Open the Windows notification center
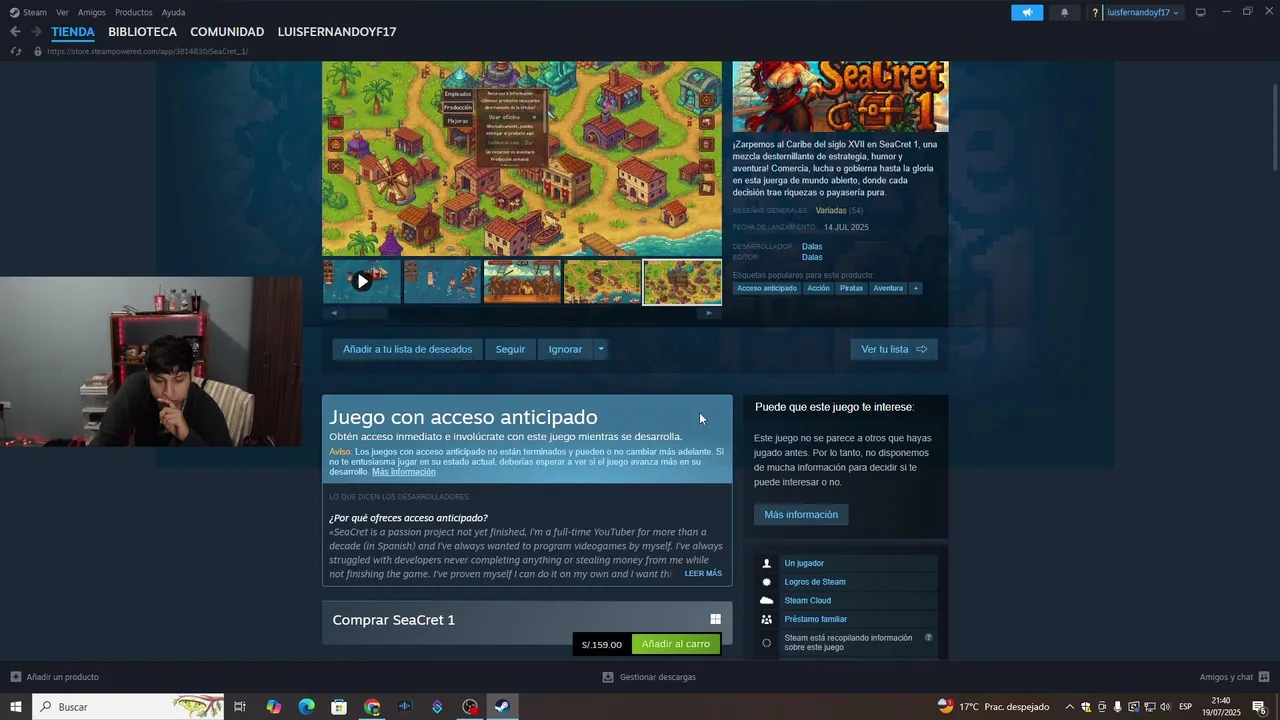This screenshot has height=720, width=1280. coord(1260,707)
